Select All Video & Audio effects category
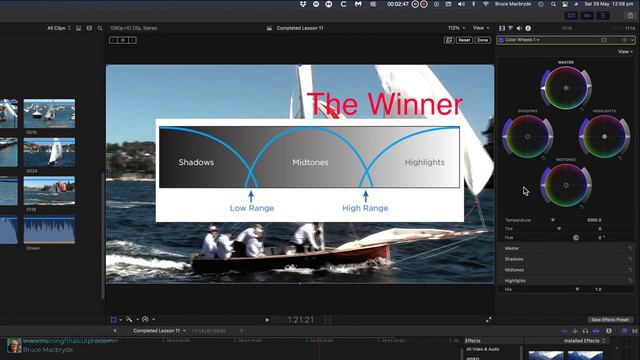This screenshot has height=360, width=640. pyautogui.click(x=482, y=349)
